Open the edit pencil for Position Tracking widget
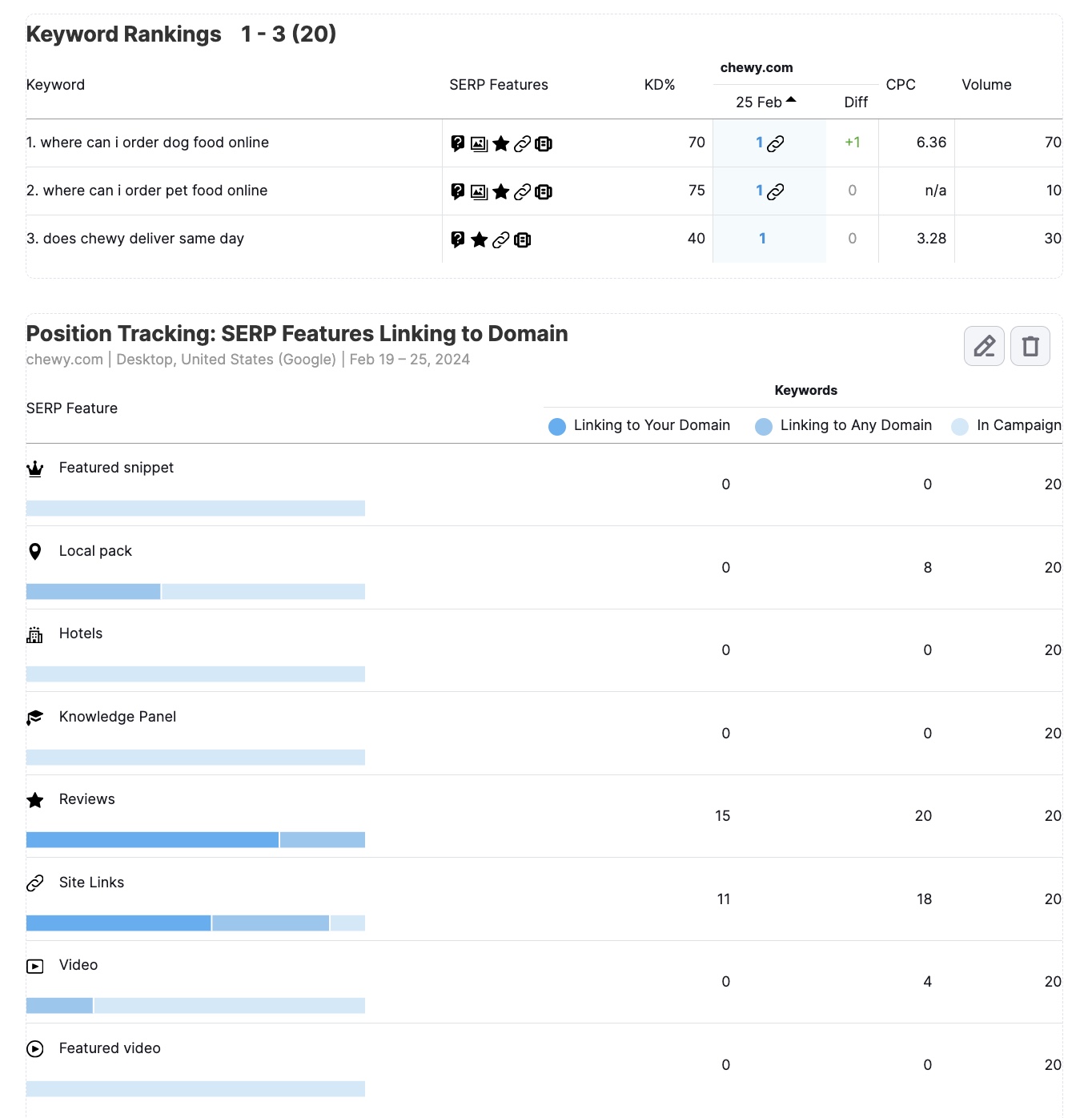Image resolution: width=1092 pixels, height=1118 pixels. [x=983, y=346]
